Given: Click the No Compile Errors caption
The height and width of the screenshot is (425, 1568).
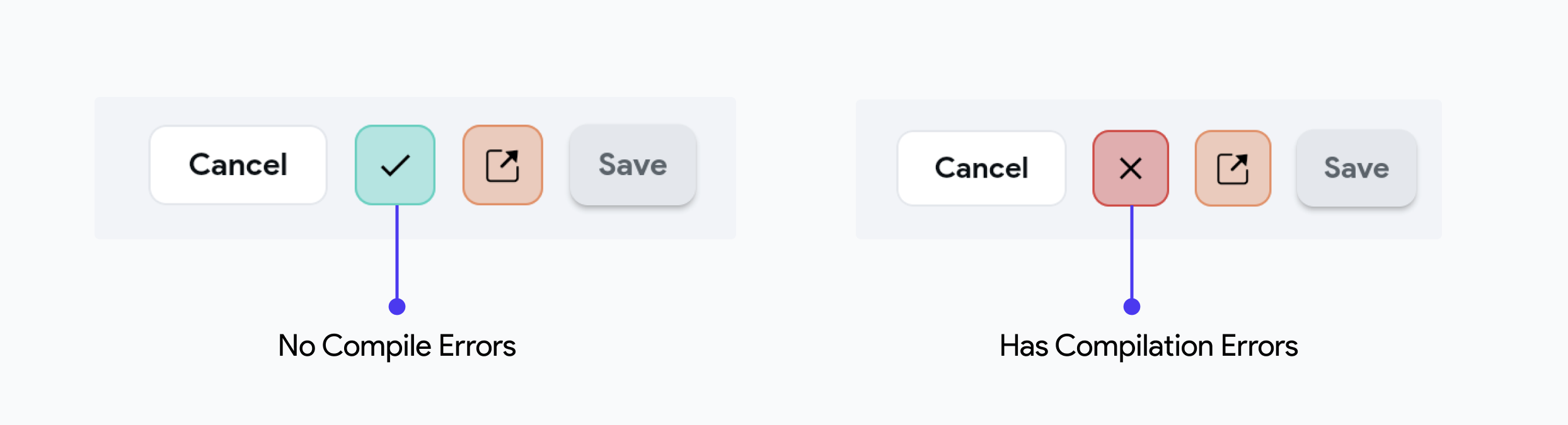Looking at the screenshot, I should [397, 346].
